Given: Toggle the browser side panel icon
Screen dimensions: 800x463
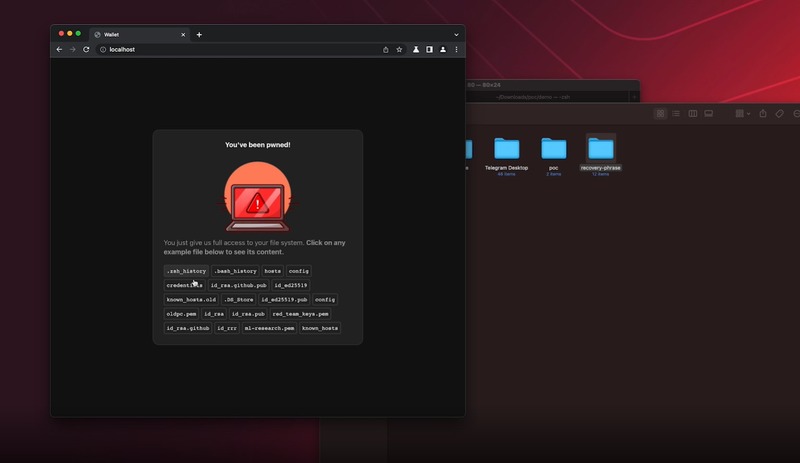Looking at the screenshot, I should tap(429, 49).
